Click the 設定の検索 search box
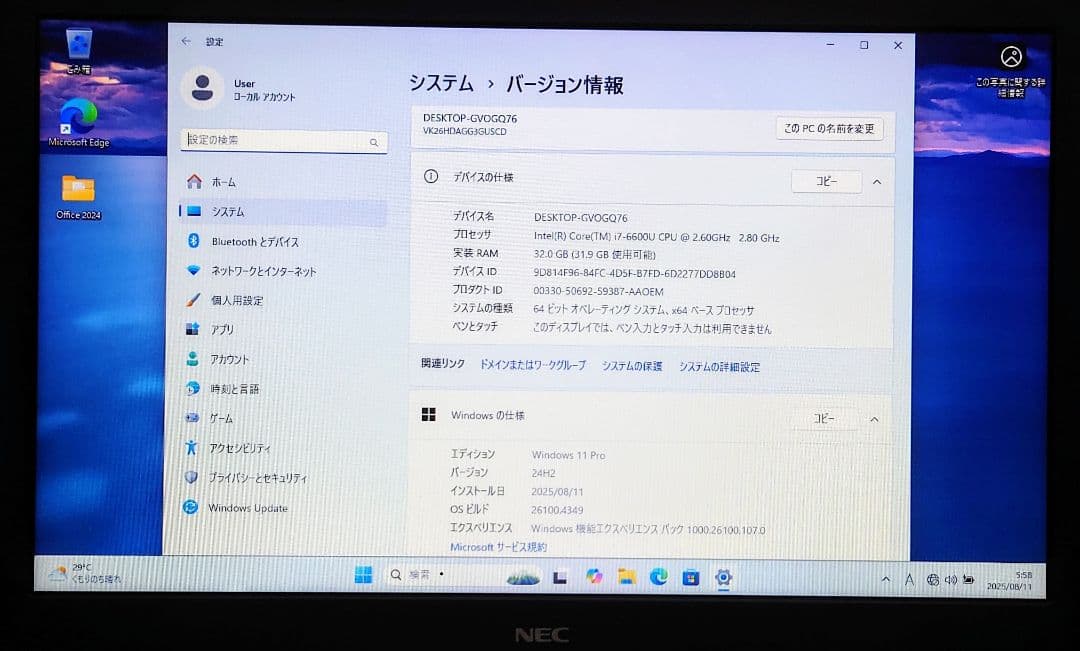 click(x=284, y=142)
